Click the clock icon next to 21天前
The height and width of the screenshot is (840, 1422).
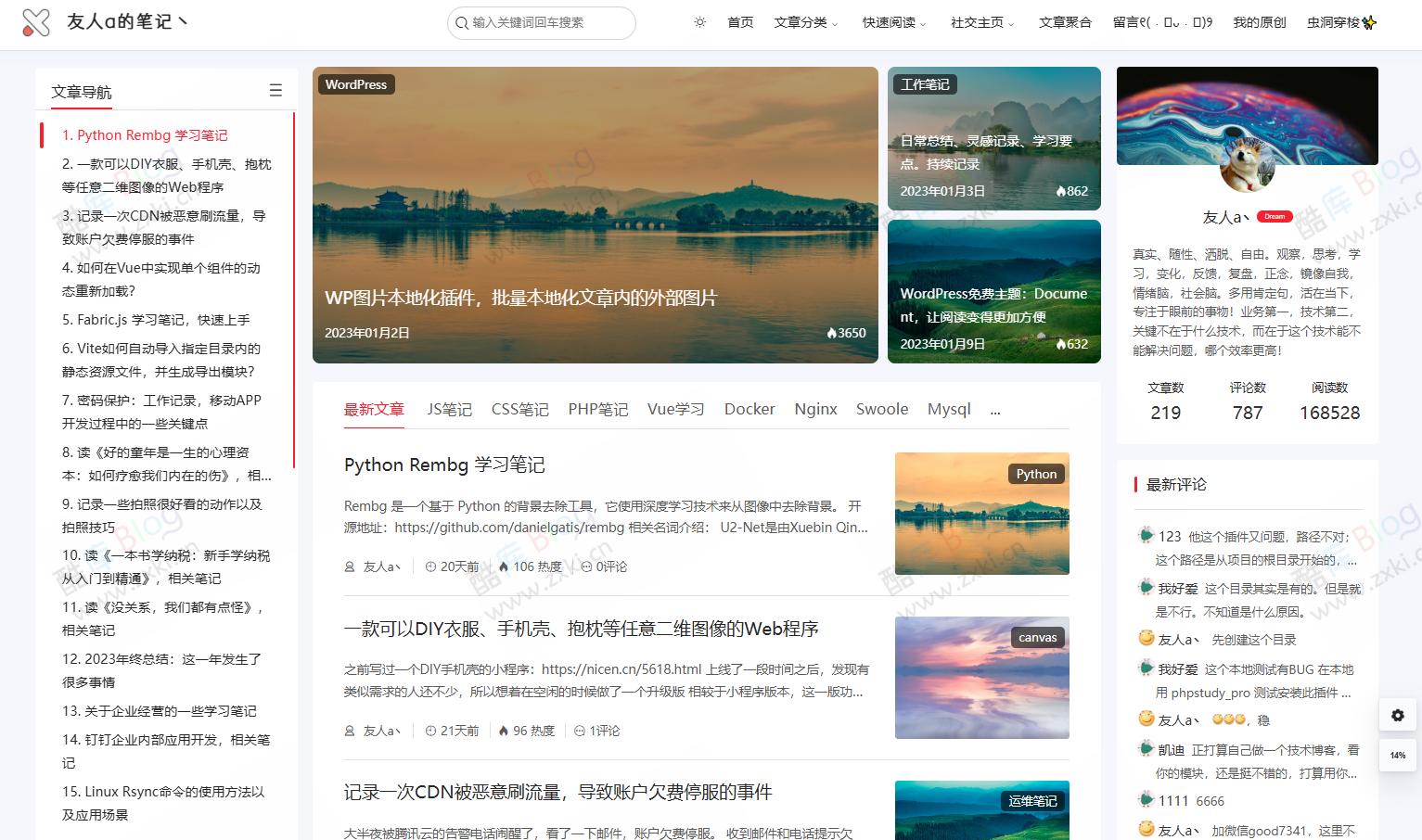430,731
